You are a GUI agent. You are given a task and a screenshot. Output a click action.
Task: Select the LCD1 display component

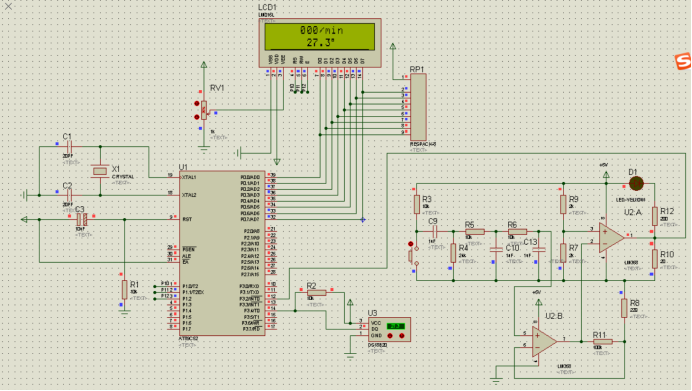pyautogui.click(x=320, y=43)
